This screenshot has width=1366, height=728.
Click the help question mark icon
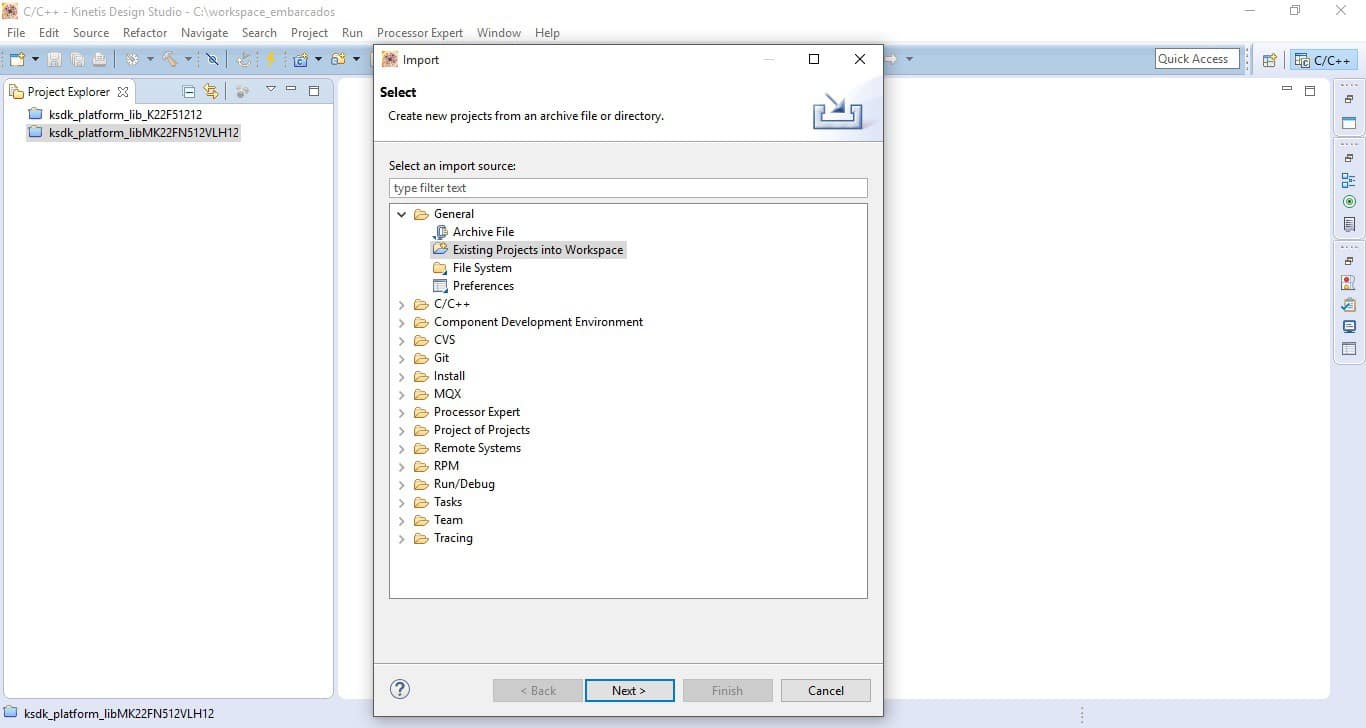coord(400,689)
